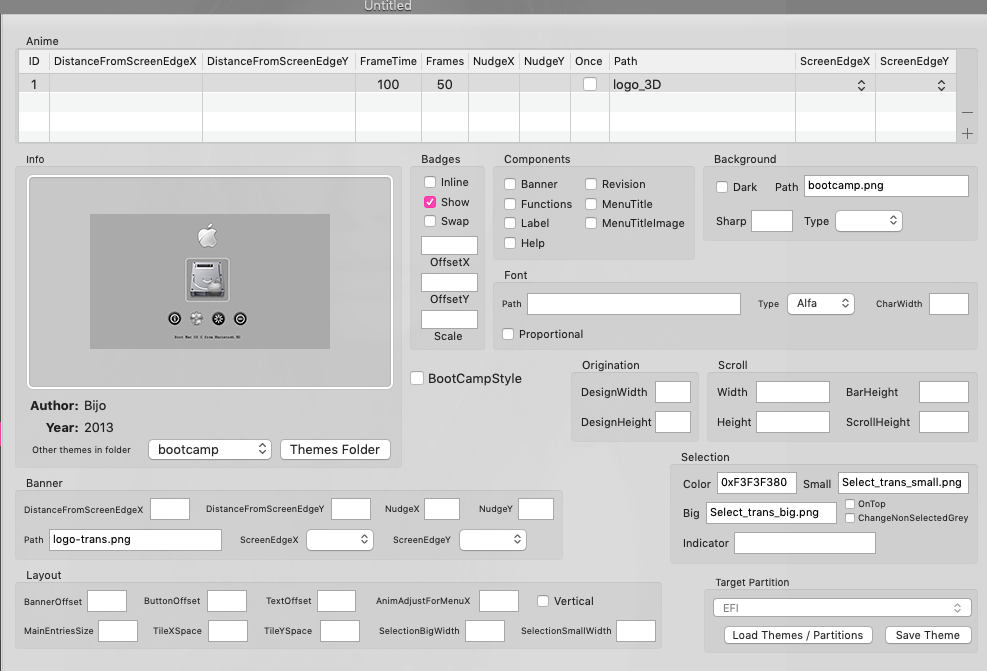Image resolution: width=987 pixels, height=671 pixels.
Task: Click the Big selection image field
Action: pyautogui.click(x=771, y=513)
